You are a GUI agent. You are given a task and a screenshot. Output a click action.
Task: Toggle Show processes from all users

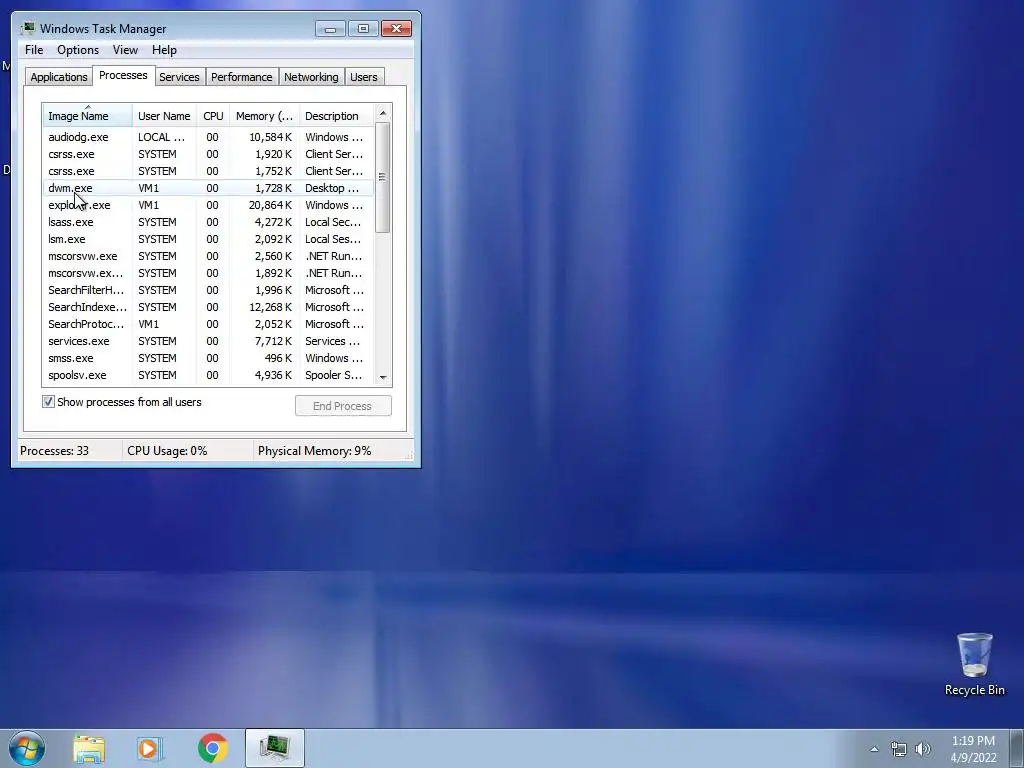[x=48, y=402]
